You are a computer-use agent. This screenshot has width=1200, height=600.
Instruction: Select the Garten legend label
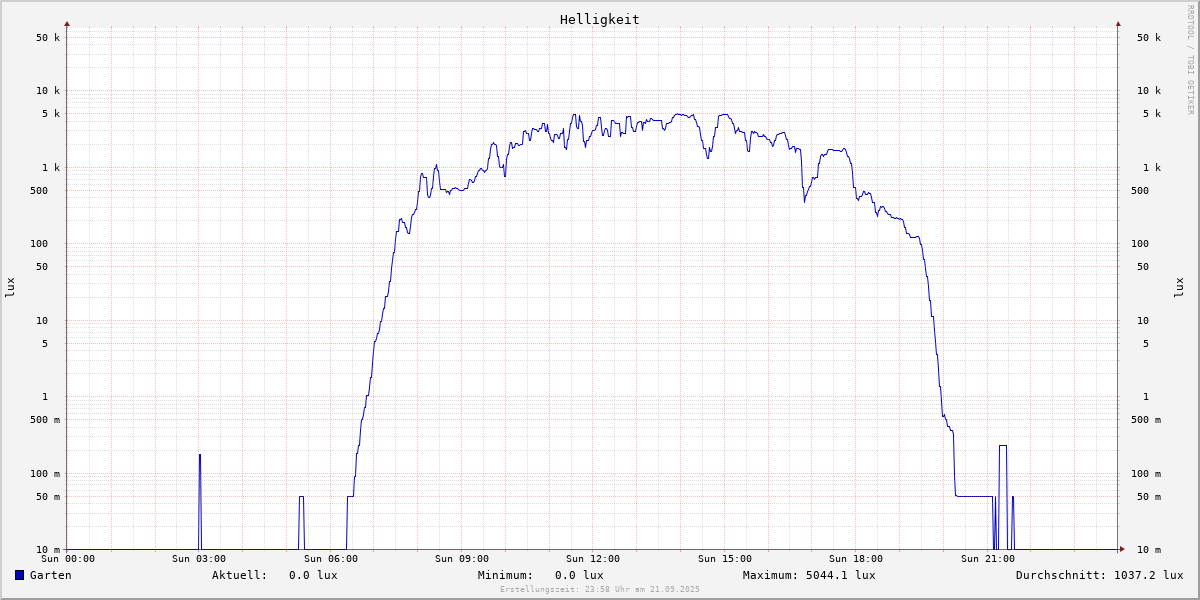pos(50,575)
